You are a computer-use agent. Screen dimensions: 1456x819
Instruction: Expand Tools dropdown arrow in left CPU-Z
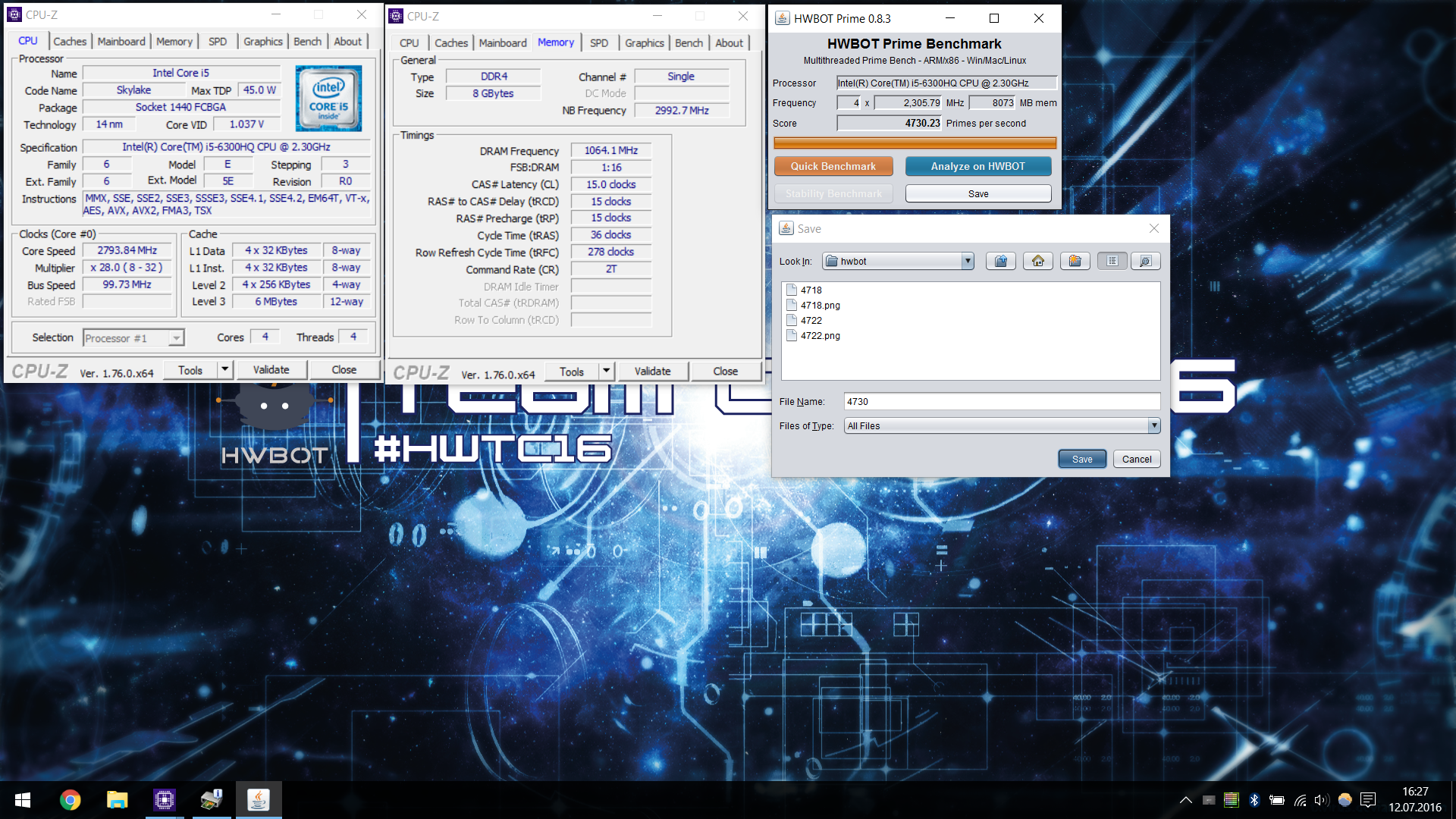(224, 370)
